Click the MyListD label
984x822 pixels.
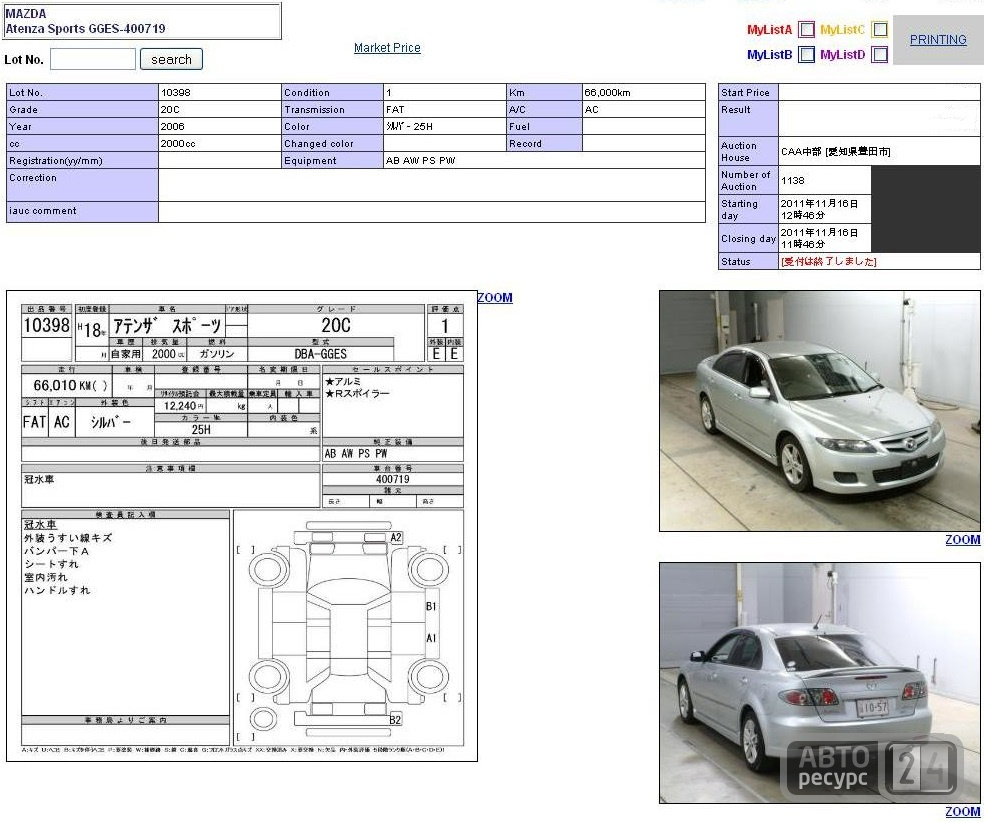click(842, 55)
